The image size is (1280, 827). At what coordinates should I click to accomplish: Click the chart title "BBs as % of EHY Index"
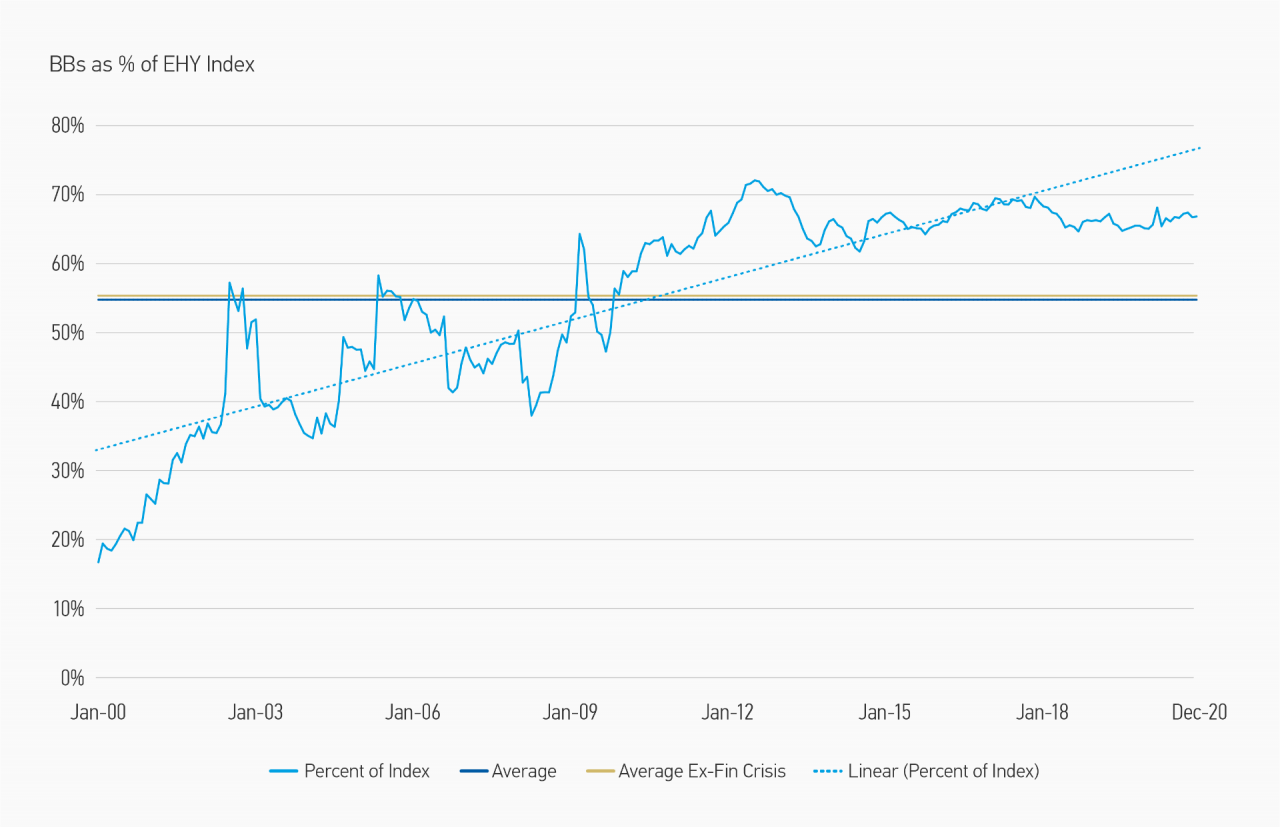[x=152, y=65]
